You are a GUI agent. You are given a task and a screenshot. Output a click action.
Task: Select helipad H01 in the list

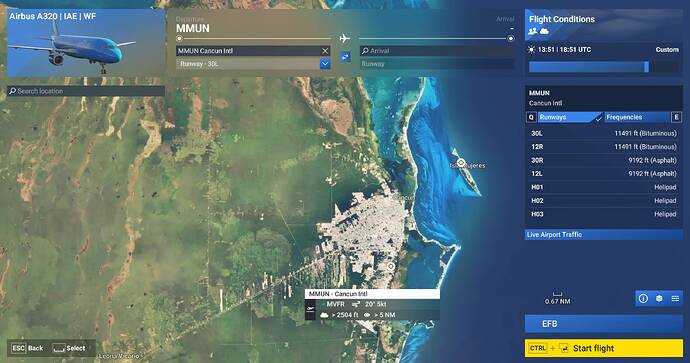click(x=604, y=187)
